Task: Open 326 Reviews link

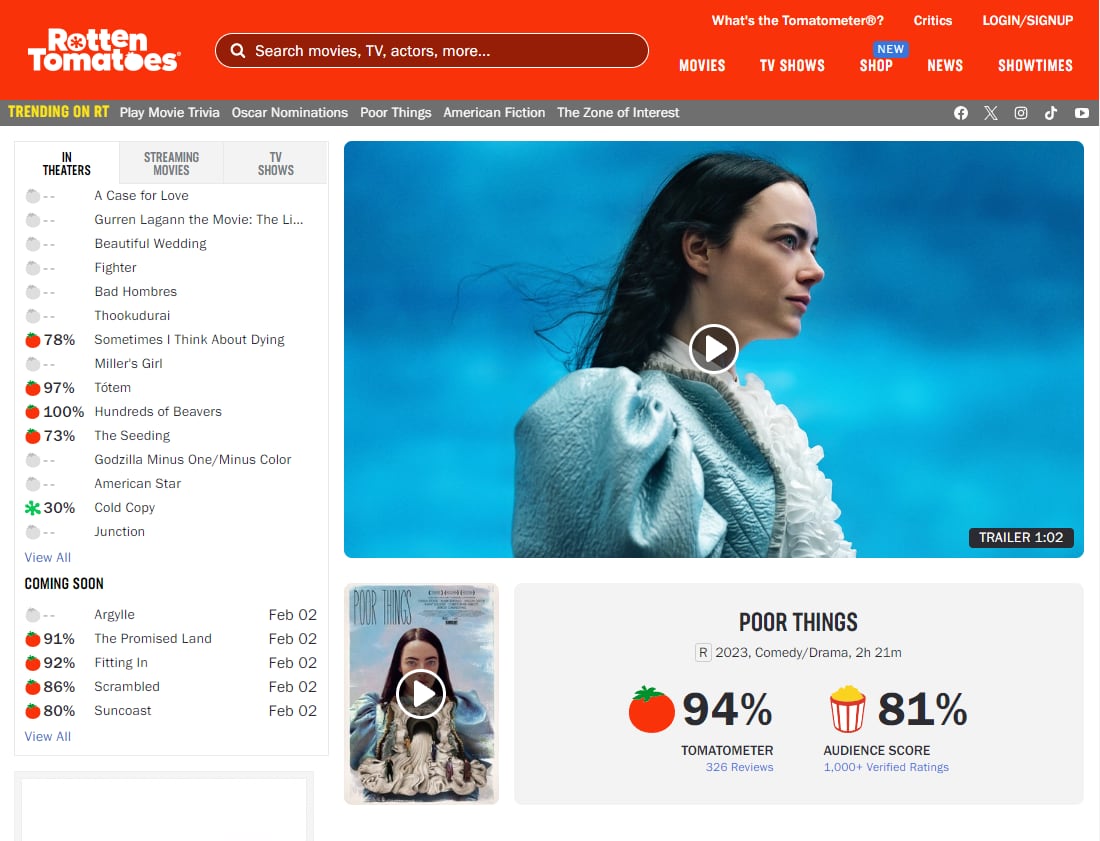Action: pyautogui.click(x=739, y=767)
